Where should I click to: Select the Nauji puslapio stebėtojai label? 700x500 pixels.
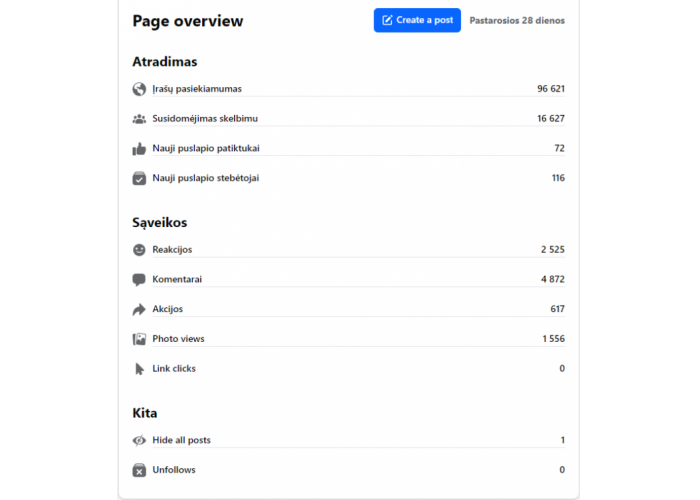click(206, 178)
